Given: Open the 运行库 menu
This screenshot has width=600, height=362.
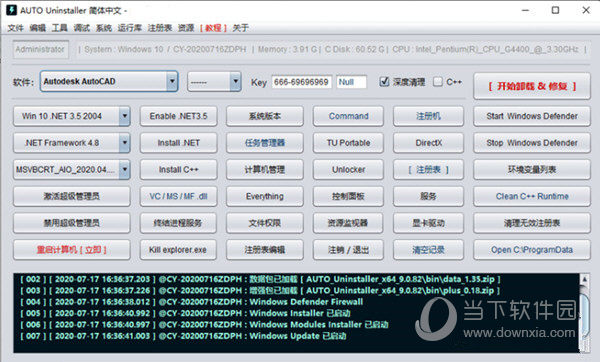Looking at the screenshot, I should tap(129, 28).
